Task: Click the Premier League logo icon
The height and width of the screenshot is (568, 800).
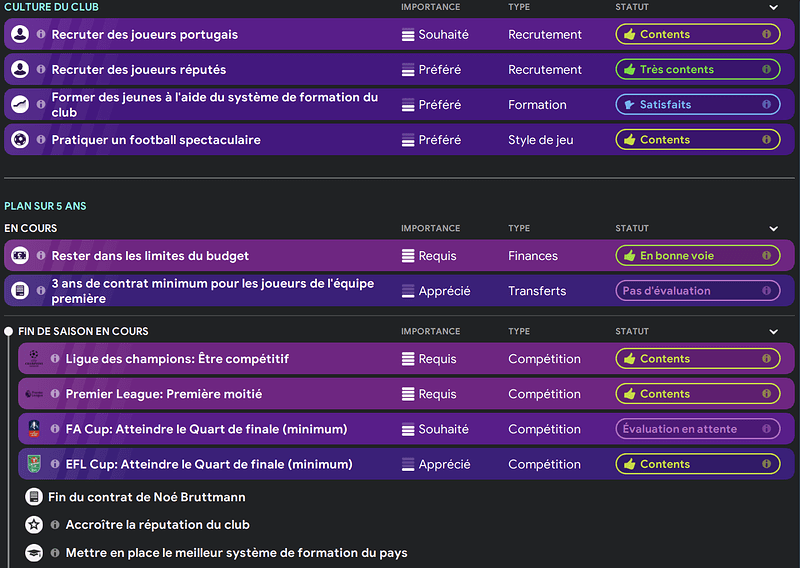Action: [x=34, y=394]
